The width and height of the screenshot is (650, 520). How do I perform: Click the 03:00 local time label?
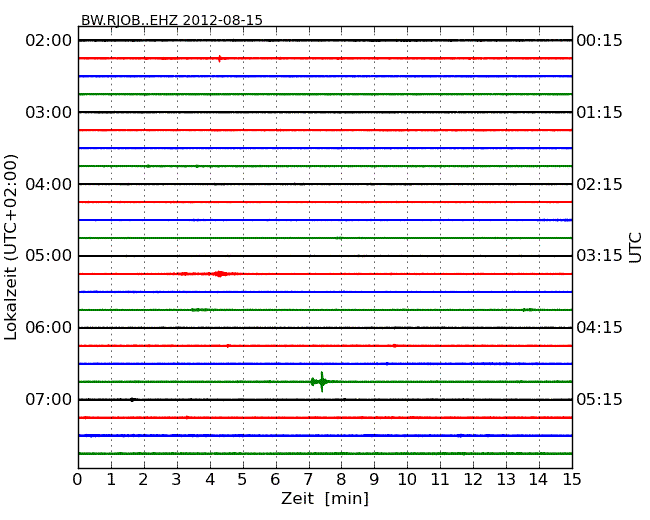49,112
